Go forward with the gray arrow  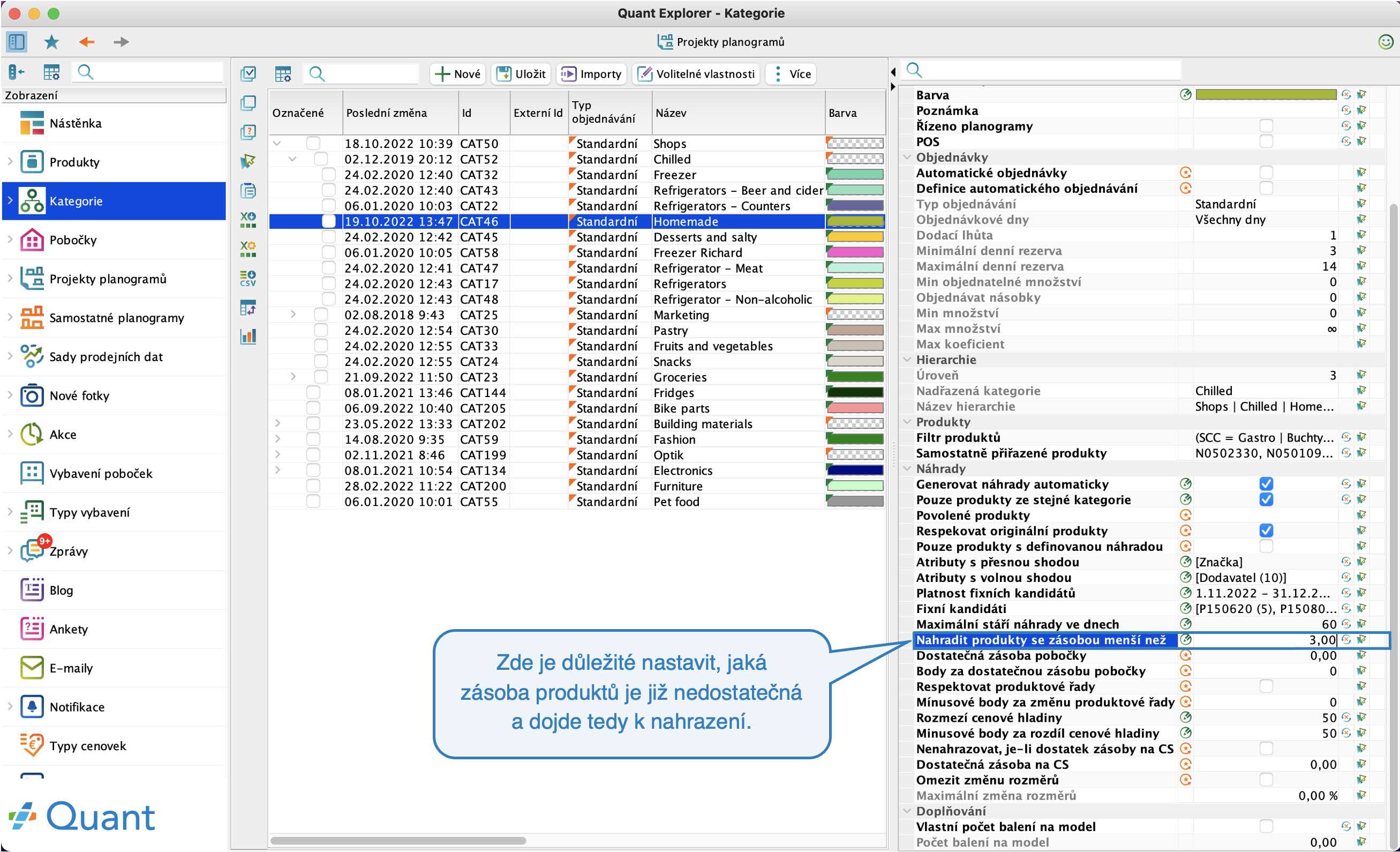(121, 41)
